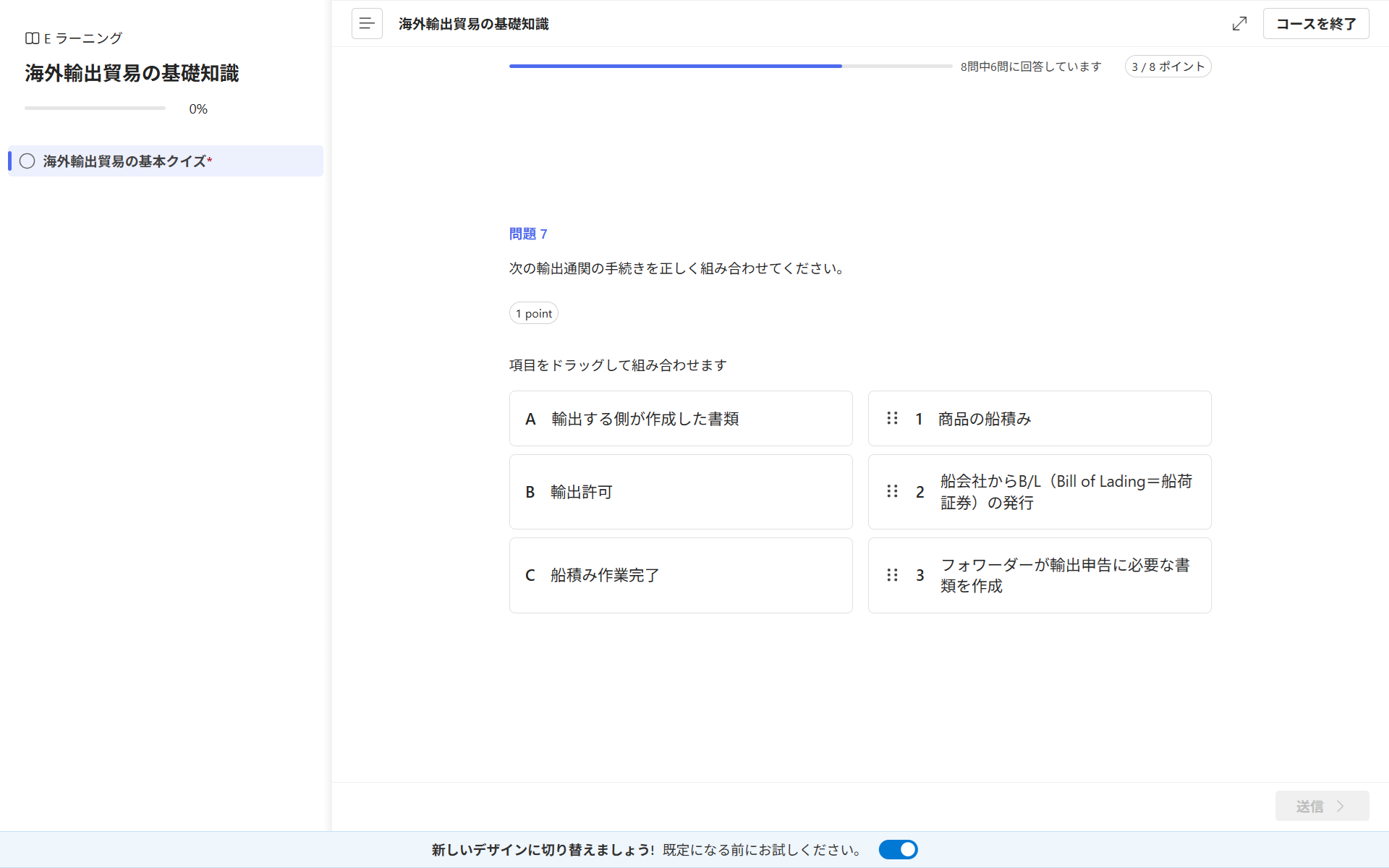1389x868 pixels.
Task: Click the sidebar course title 海外輸出貿易の基礎知識
Action: [x=132, y=73]
